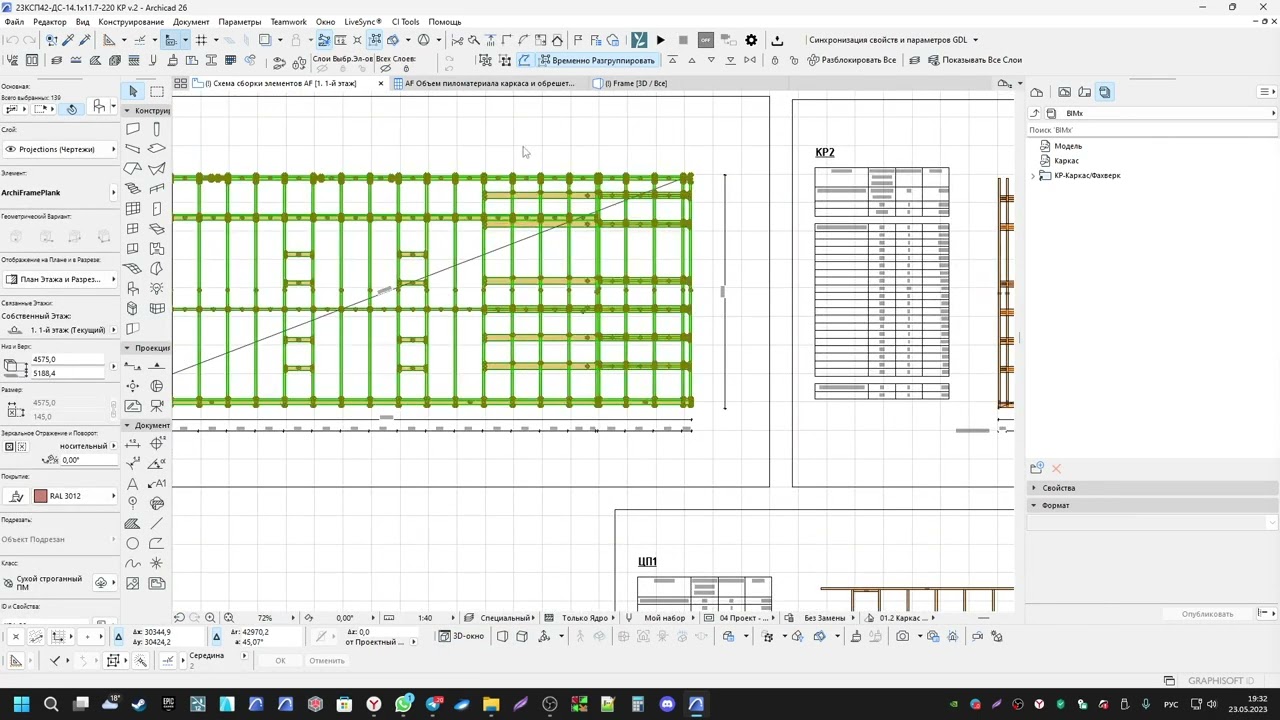Screen dimensions: 1280x720
Task: Select the Curtain Wall tool
Action: (133, 208)
